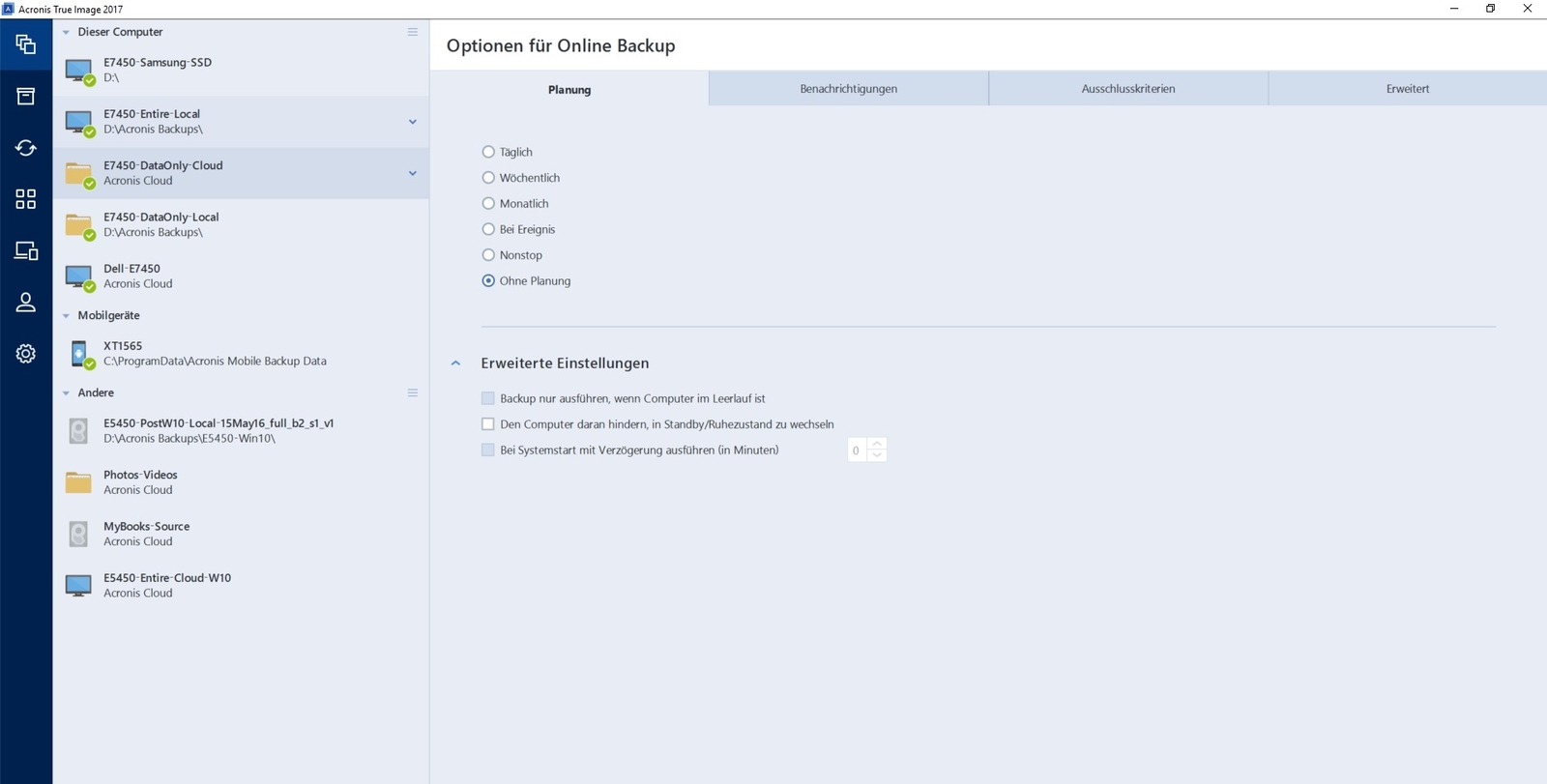1547x784 pixels.
Task: Select the E5450-PostW10-Local-15May16_full_b2_s1_v1 backup name
Action: click(219, 423)
